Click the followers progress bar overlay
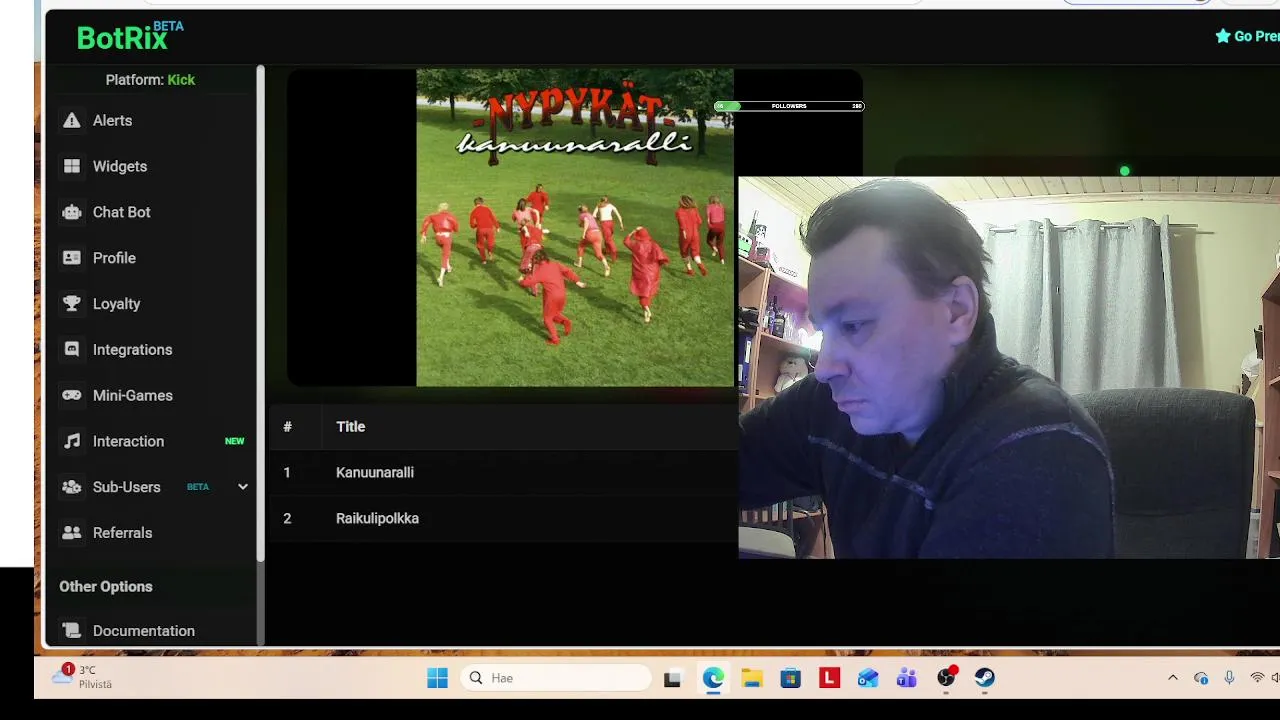Viewport: 1280px width, 720px height. 789,106
